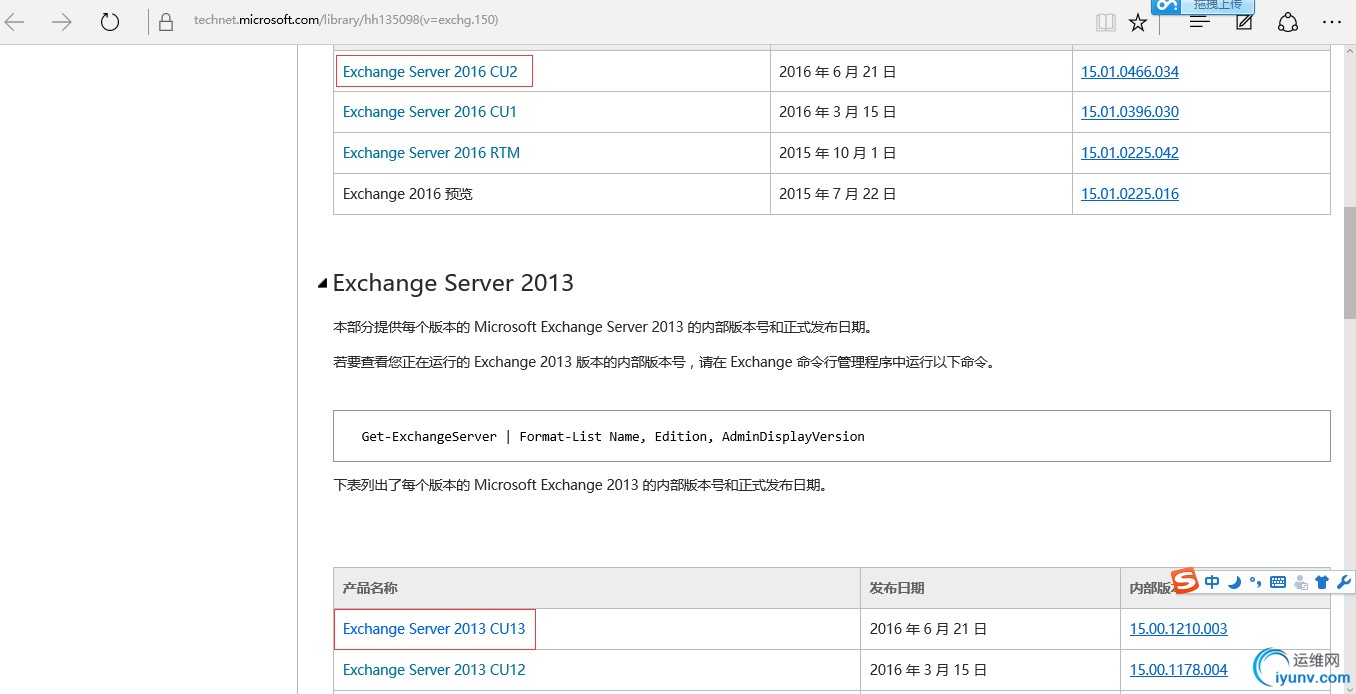Screen dimensions: 1356x694
Task: Open Reading view book icon
Action: 1105,22
